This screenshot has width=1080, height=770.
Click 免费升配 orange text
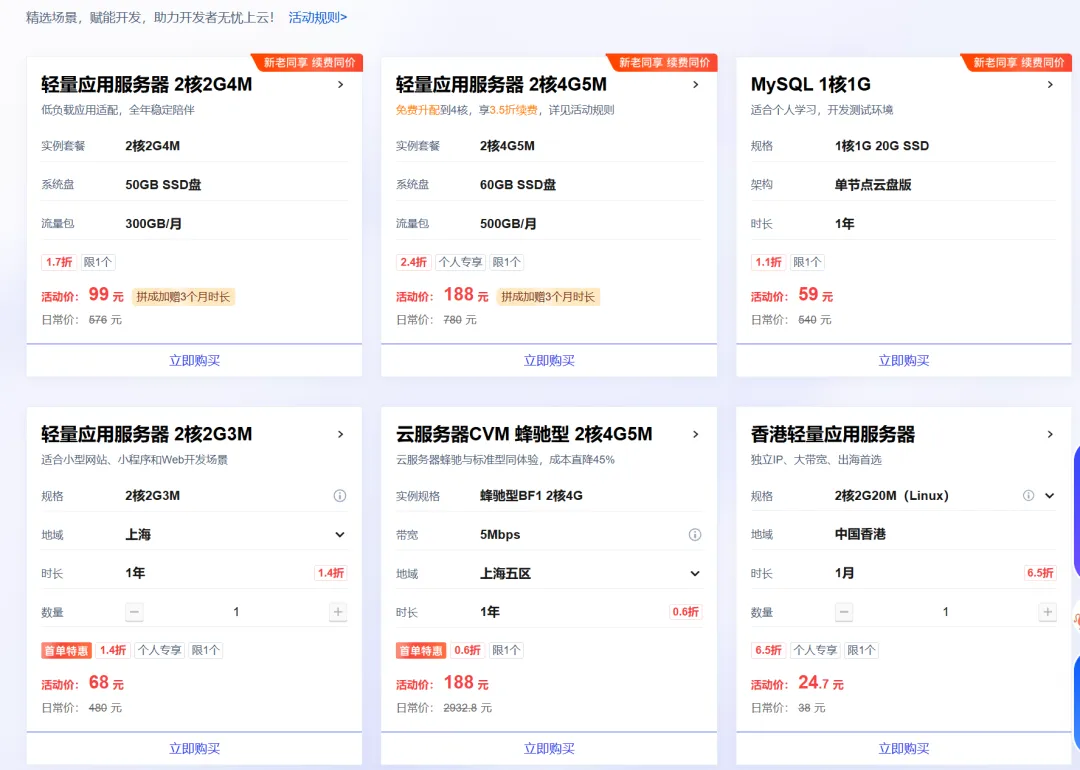tap(417, 110)
